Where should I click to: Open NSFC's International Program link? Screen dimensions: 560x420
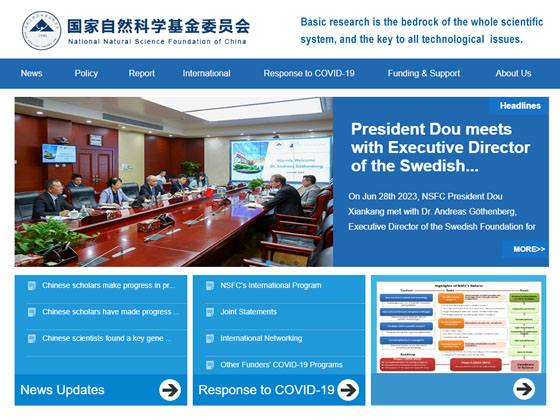coord(271,285)
